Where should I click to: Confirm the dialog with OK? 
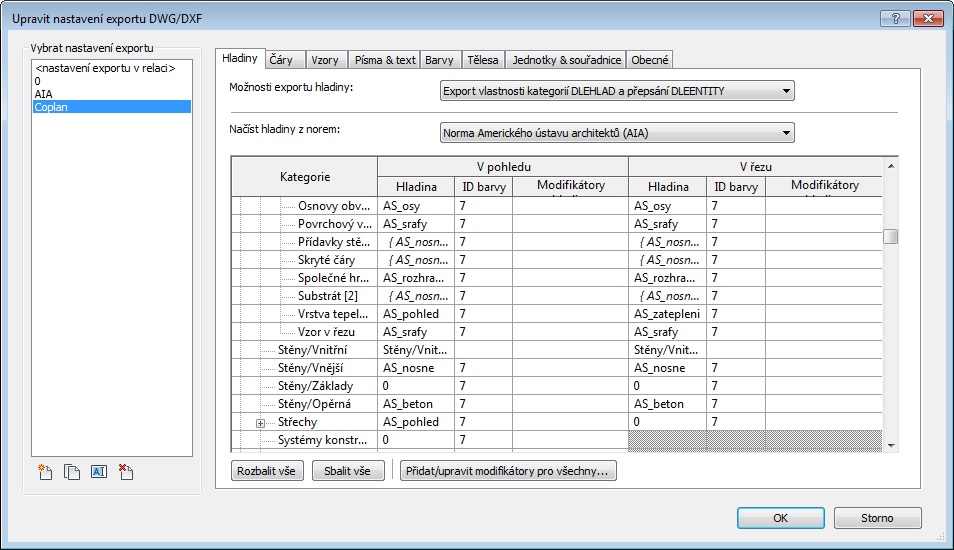click(x=780, y=518)
